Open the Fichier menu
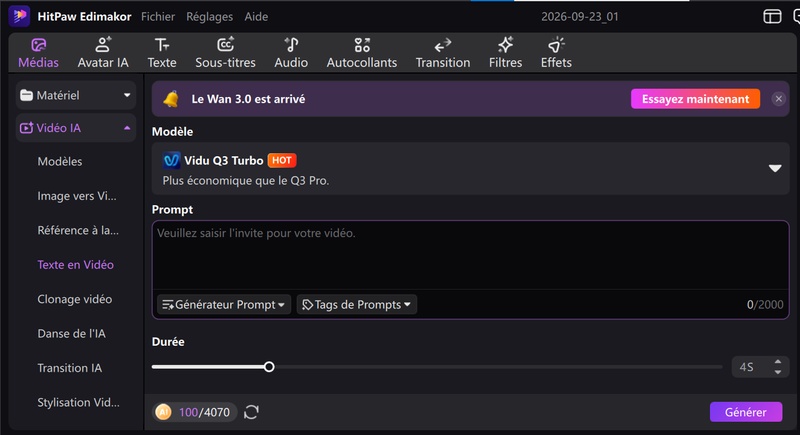Screen dimensions: 800x435 coord(158,17)
